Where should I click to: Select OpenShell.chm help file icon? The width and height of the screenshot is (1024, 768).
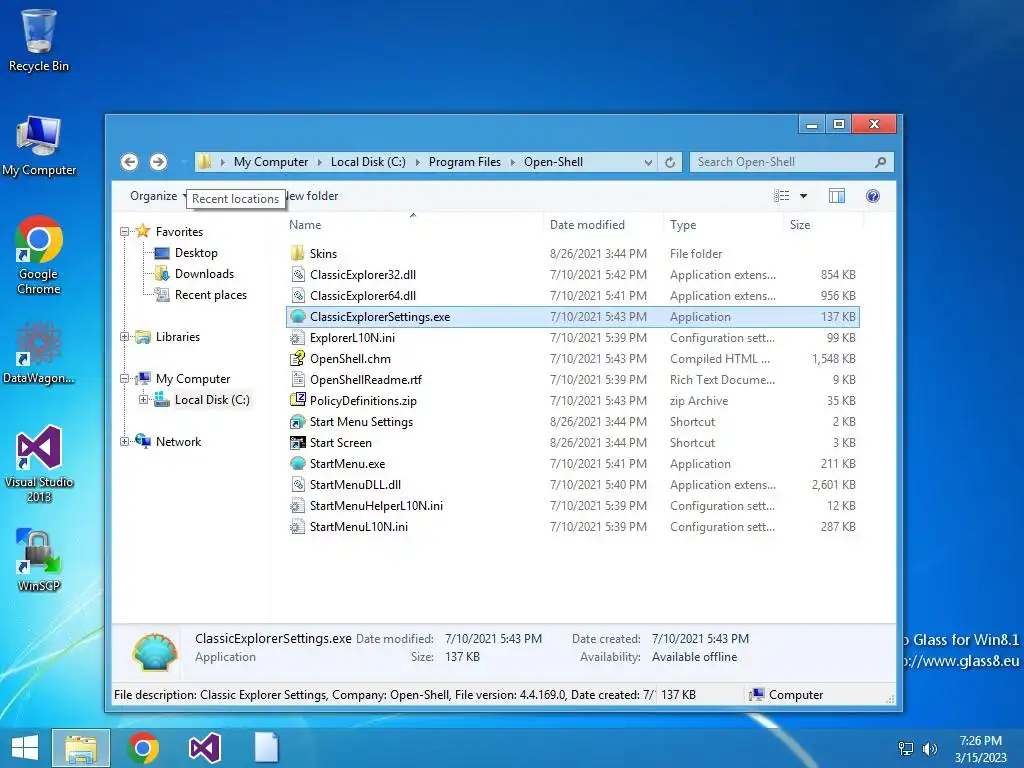click(x=298, y=359)
